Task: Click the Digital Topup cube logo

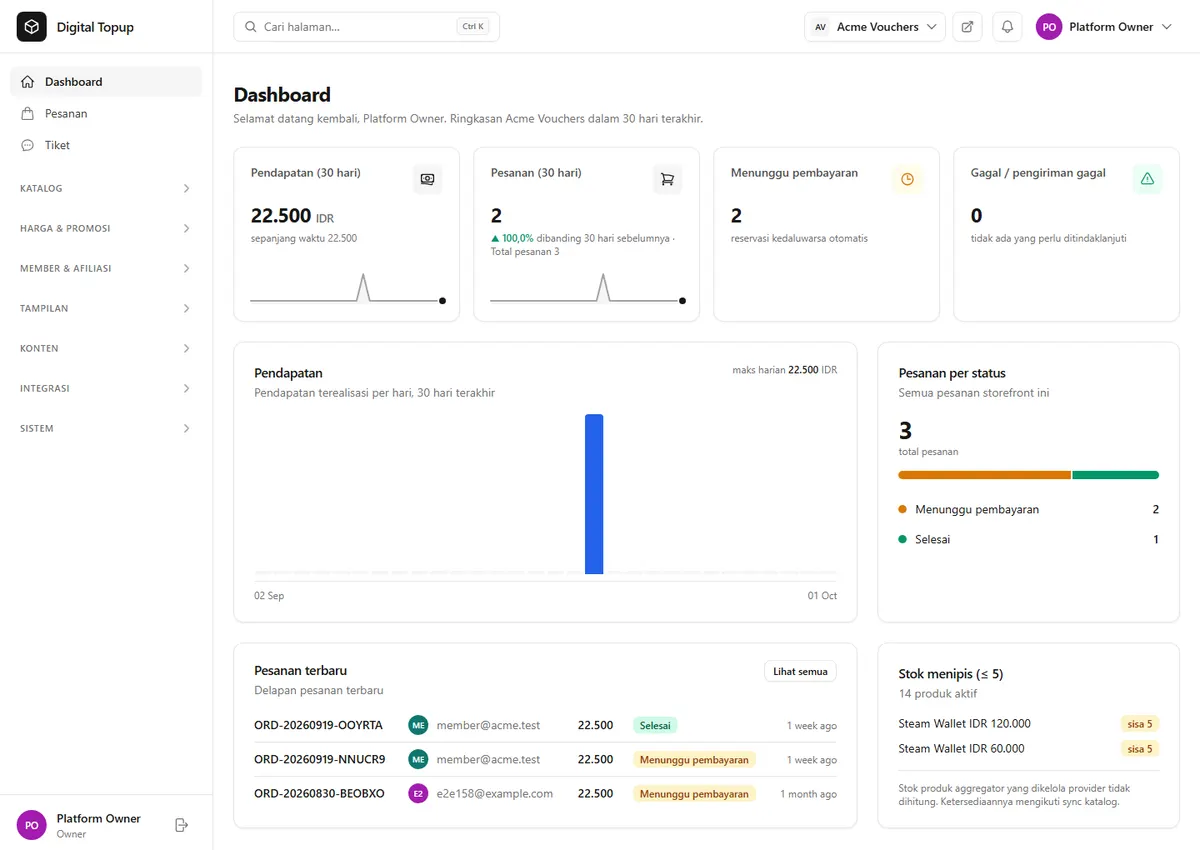Action: coord(32,27)
